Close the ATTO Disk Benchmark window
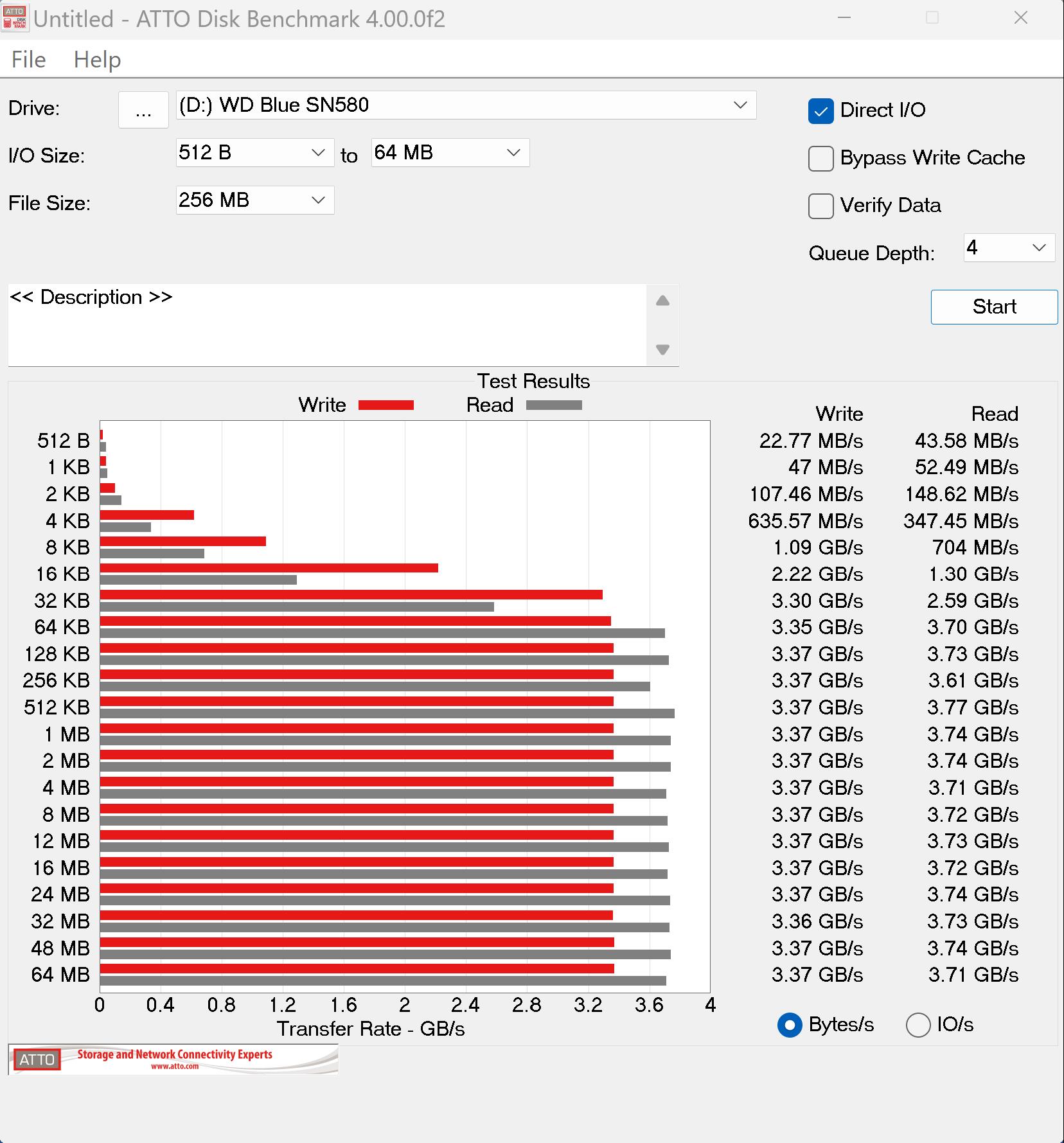 1020,18
